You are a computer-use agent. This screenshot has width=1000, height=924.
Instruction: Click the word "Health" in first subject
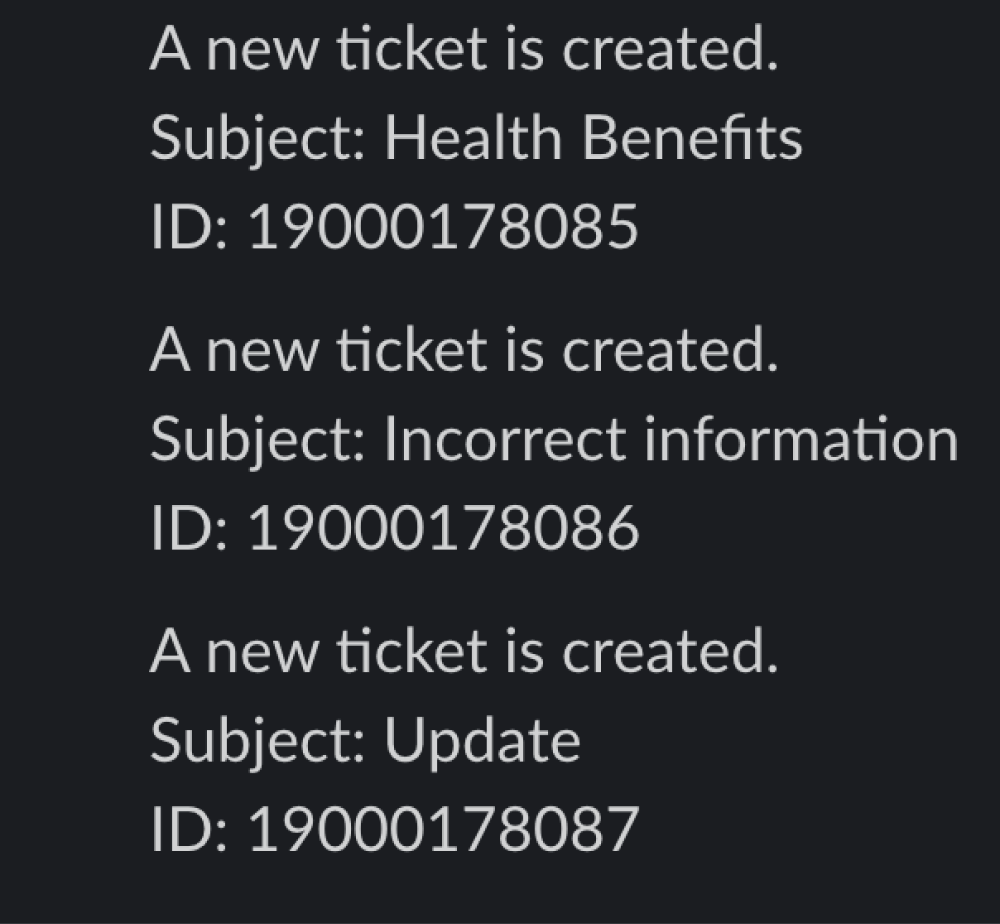[473, 138]
